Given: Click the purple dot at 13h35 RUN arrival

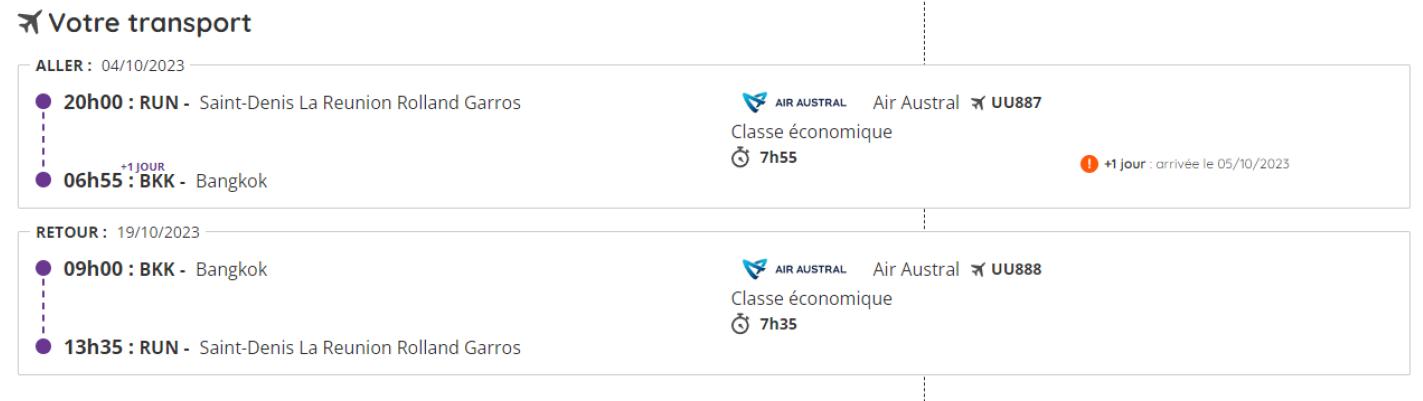Looking at the screenshot, I should point(43,348).
